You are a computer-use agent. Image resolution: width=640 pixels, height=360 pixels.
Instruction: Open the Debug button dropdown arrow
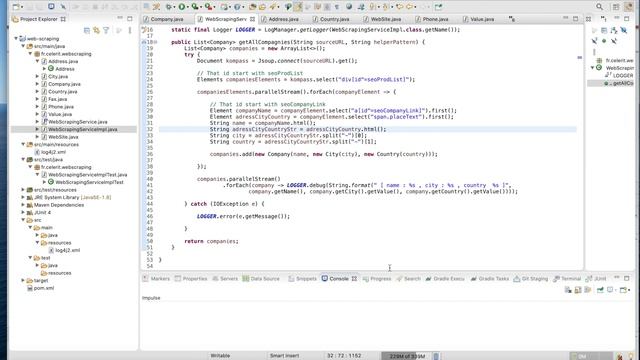click(174, 7)
